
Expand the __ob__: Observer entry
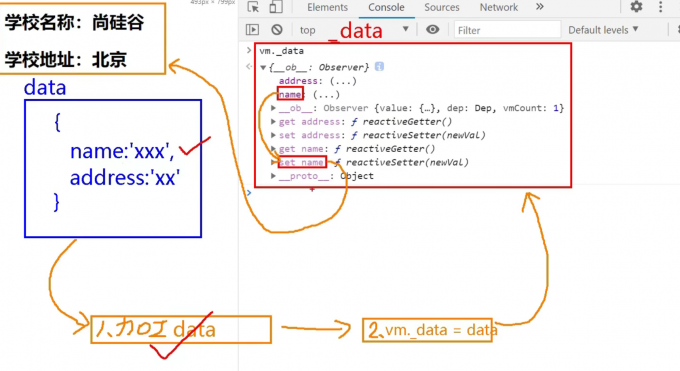pyautogui.click(x=273, y=108)
